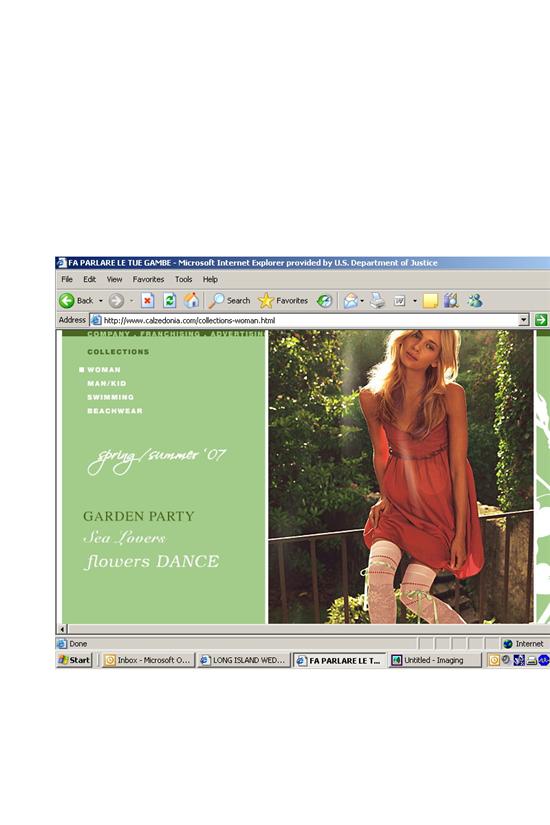Select the SWIMMING collection
This screenshot has height=825, width=550.
111,397
